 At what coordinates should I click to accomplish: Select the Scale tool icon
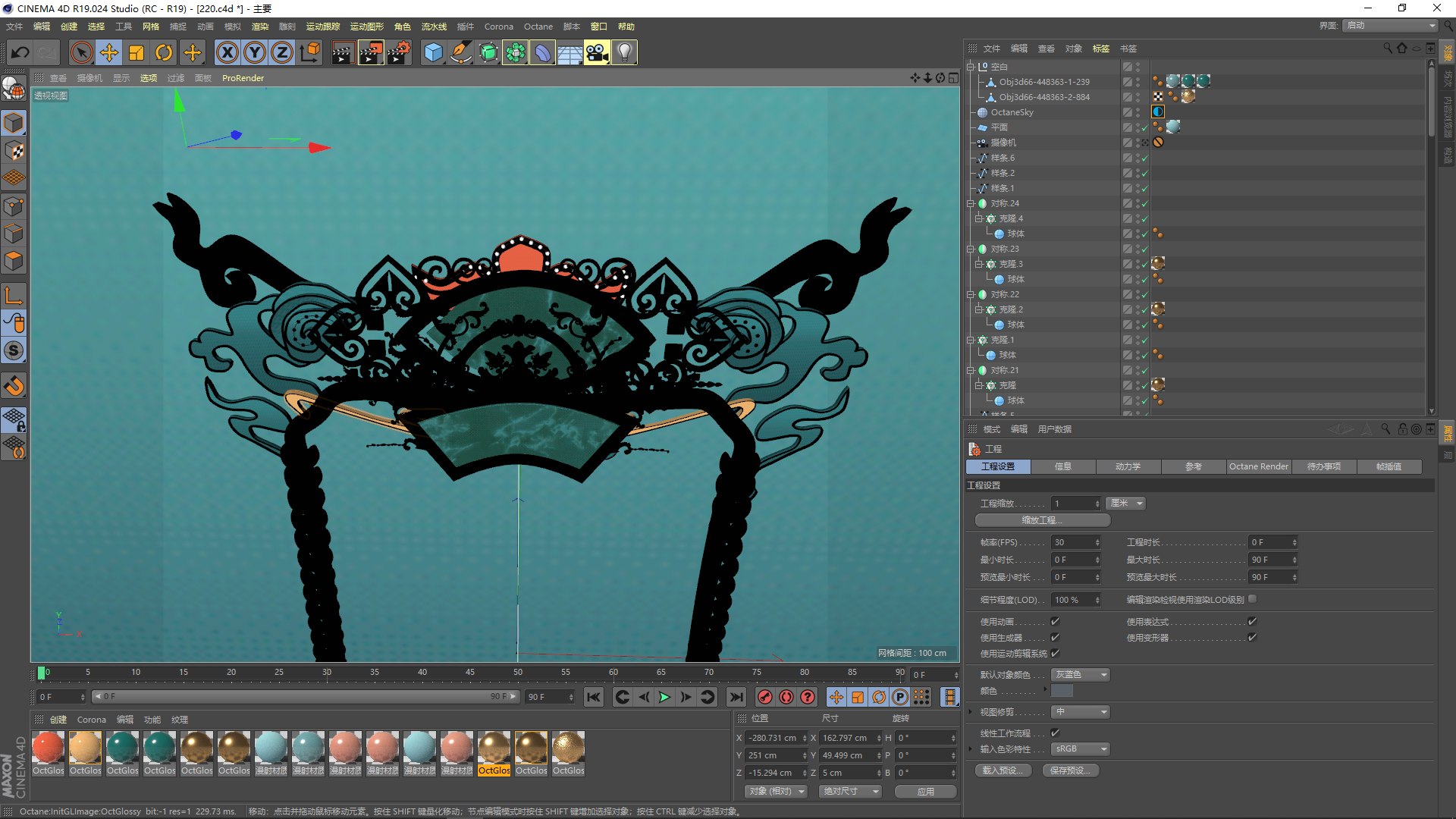click(136, 52)
